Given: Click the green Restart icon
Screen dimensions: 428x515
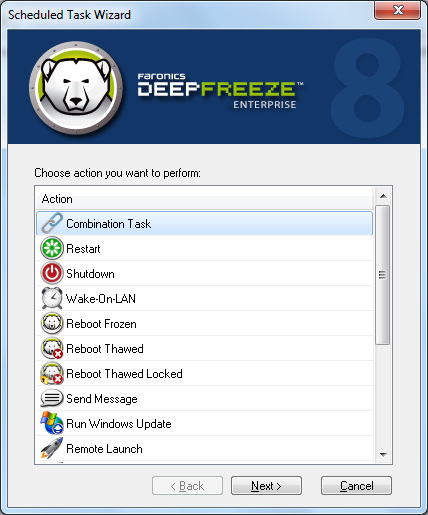Looking at the screenshot, I should tap(52, 248).
